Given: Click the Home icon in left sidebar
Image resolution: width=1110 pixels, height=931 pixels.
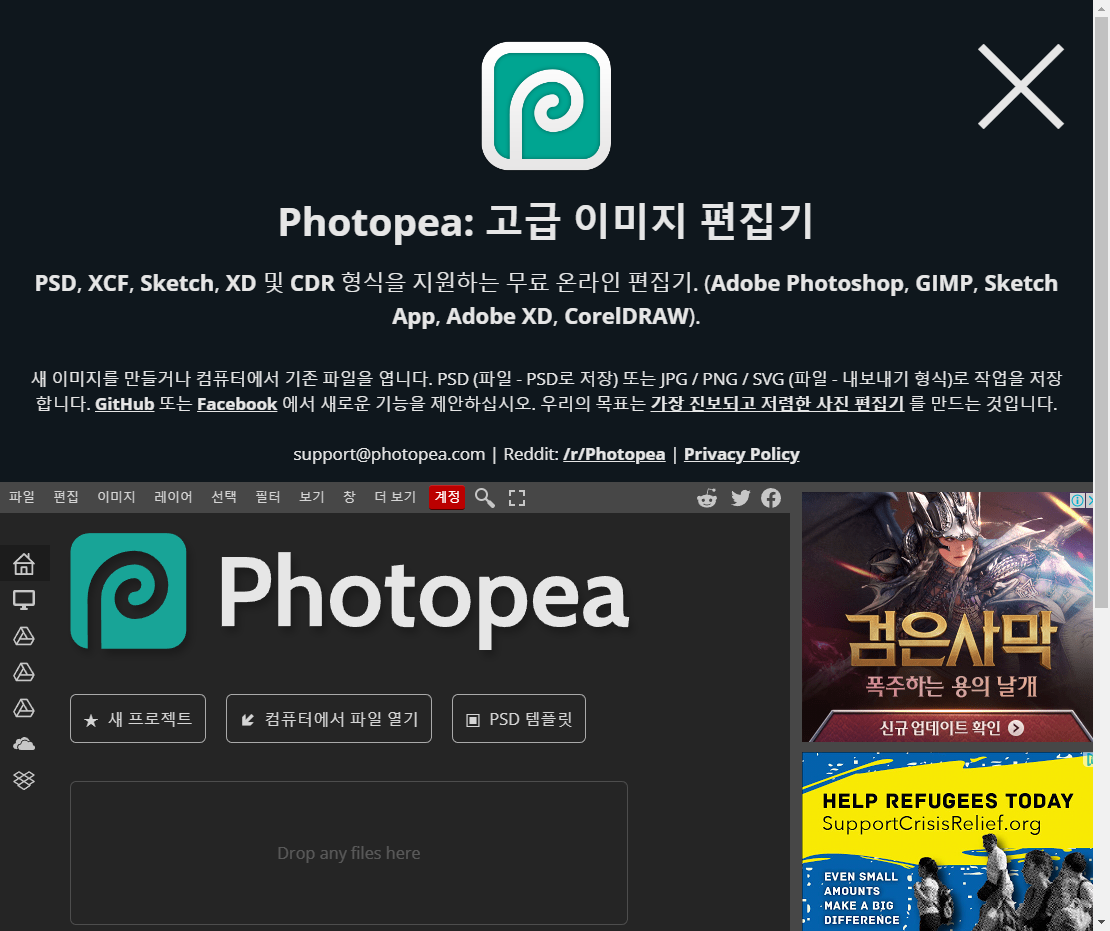Looking at the screenshot, I should pos(24,564).
